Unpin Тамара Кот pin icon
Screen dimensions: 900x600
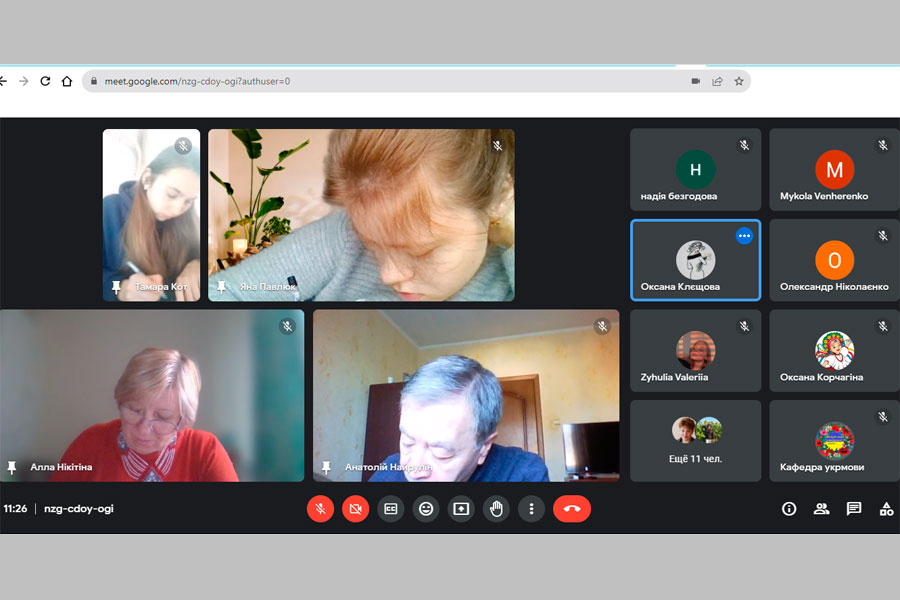[117, 287]
